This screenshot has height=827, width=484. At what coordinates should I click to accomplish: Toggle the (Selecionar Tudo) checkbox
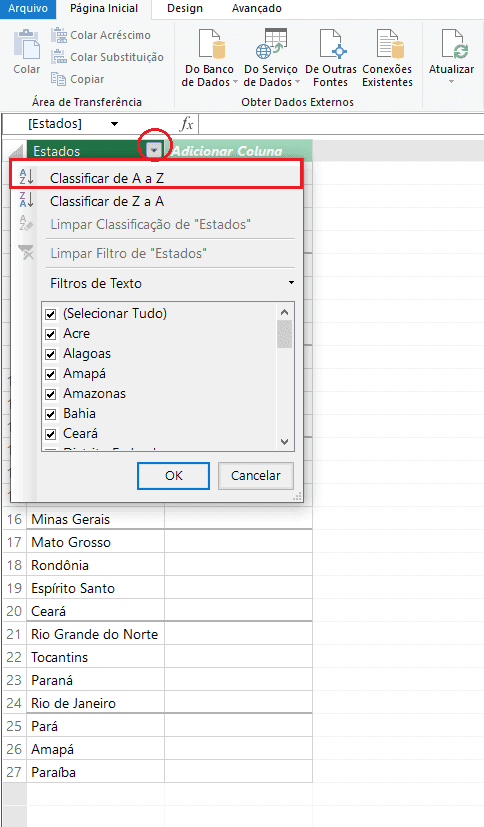click(x=51, y=314)
